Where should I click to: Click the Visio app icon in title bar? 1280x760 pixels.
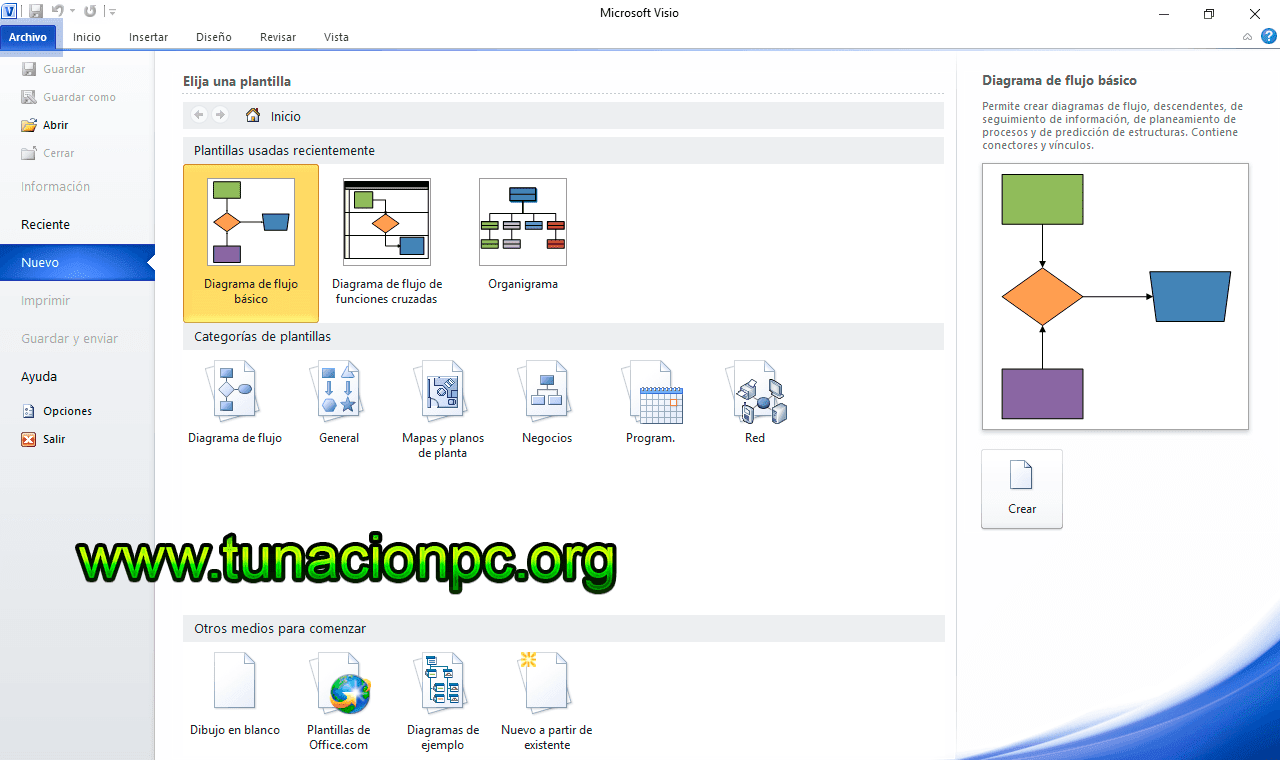(10, 11)
